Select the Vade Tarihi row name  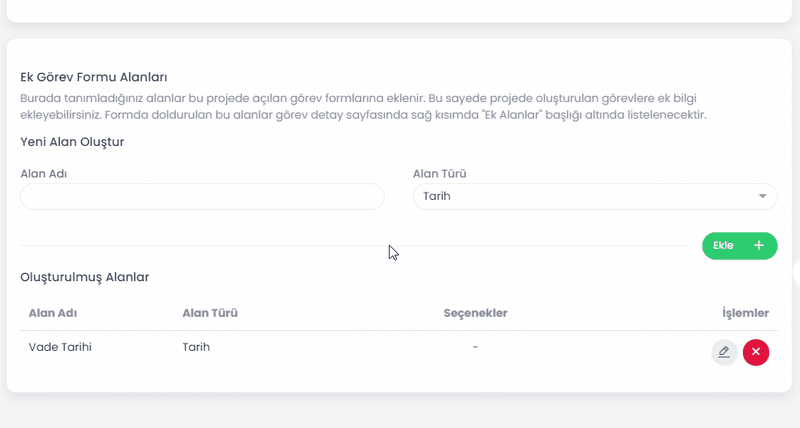[67, 347]
